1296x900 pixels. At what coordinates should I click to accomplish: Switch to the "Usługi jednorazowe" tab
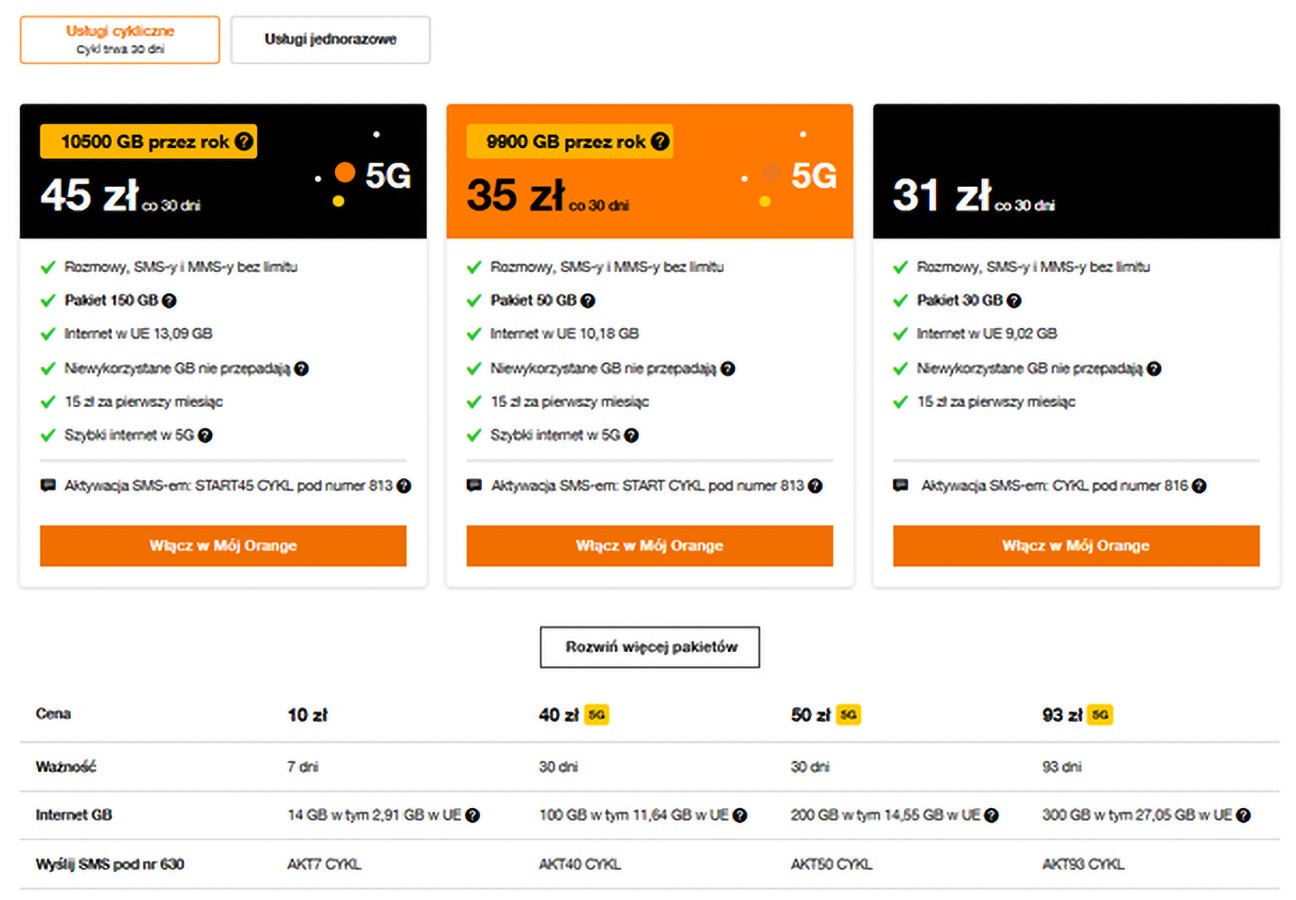tap(329, 39)
